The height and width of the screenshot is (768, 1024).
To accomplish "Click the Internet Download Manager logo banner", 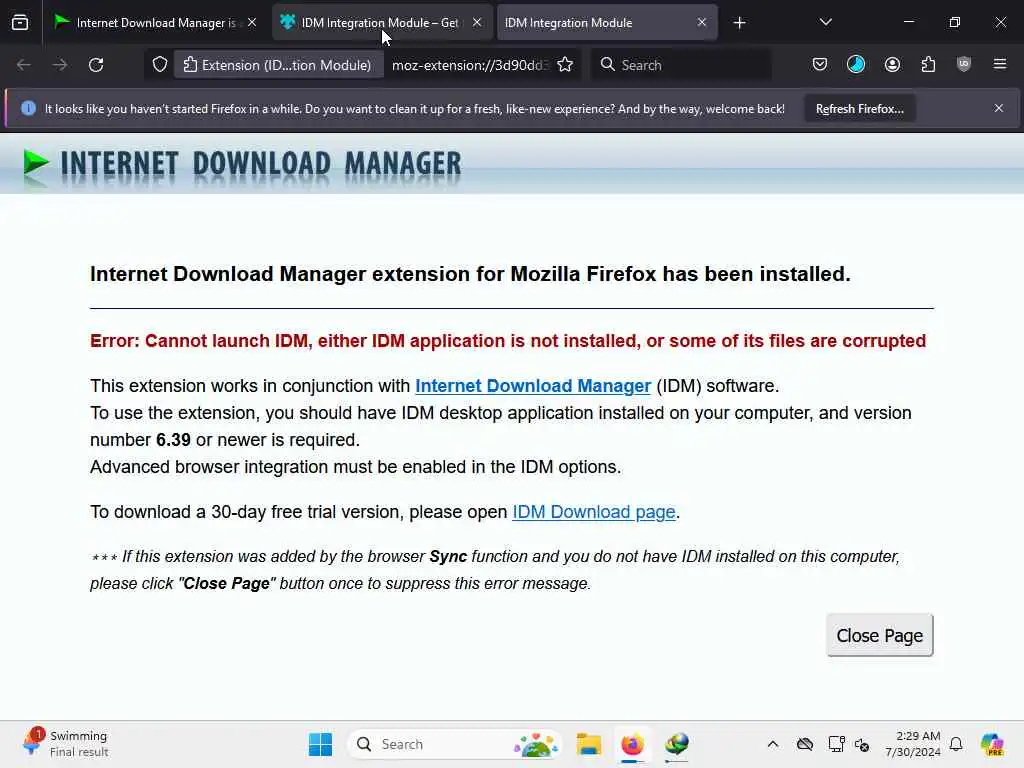I will click(242, 165).
